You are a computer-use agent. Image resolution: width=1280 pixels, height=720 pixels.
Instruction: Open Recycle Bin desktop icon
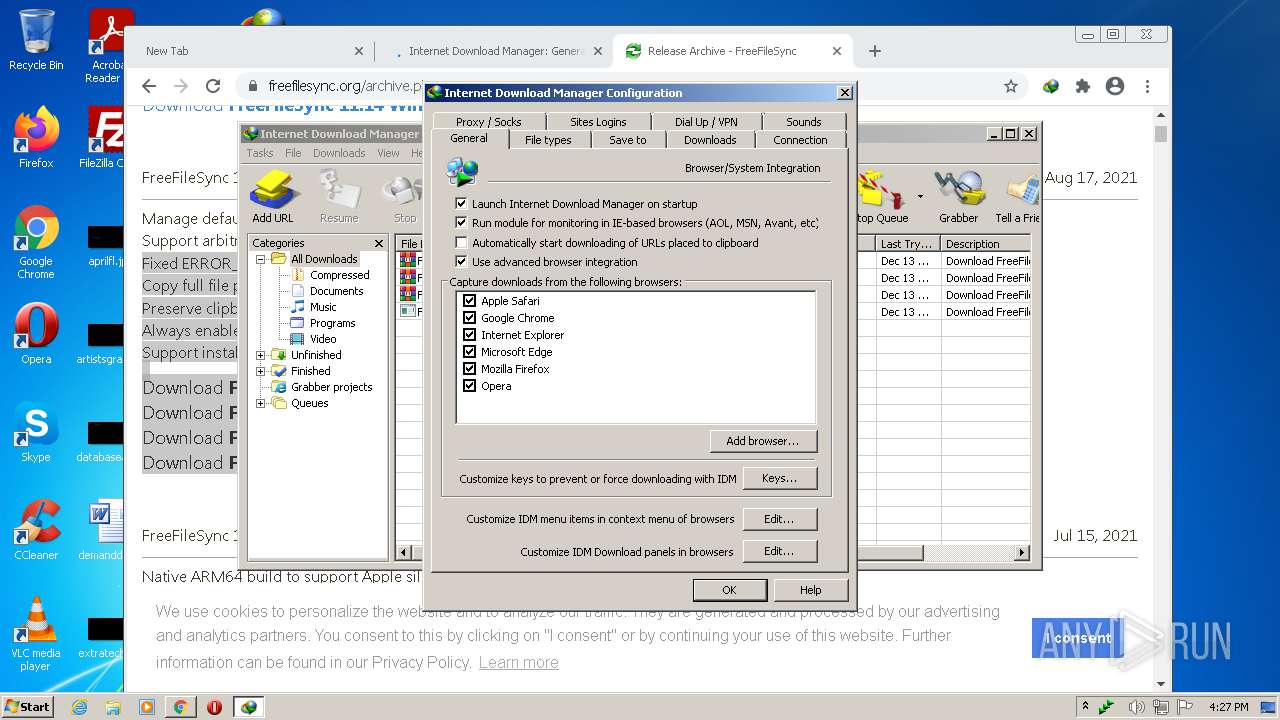click(x=36, y=40)
